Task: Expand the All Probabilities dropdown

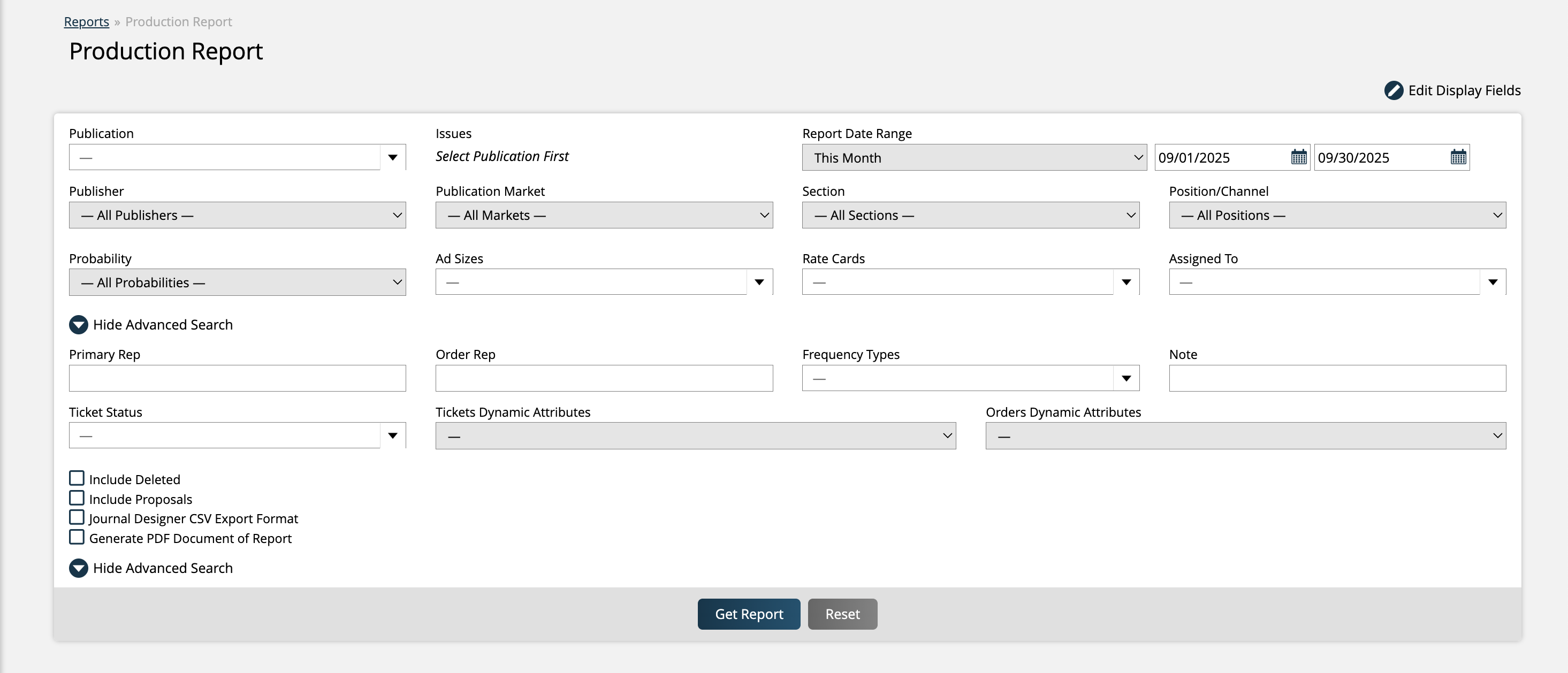Action: (238, 282)
